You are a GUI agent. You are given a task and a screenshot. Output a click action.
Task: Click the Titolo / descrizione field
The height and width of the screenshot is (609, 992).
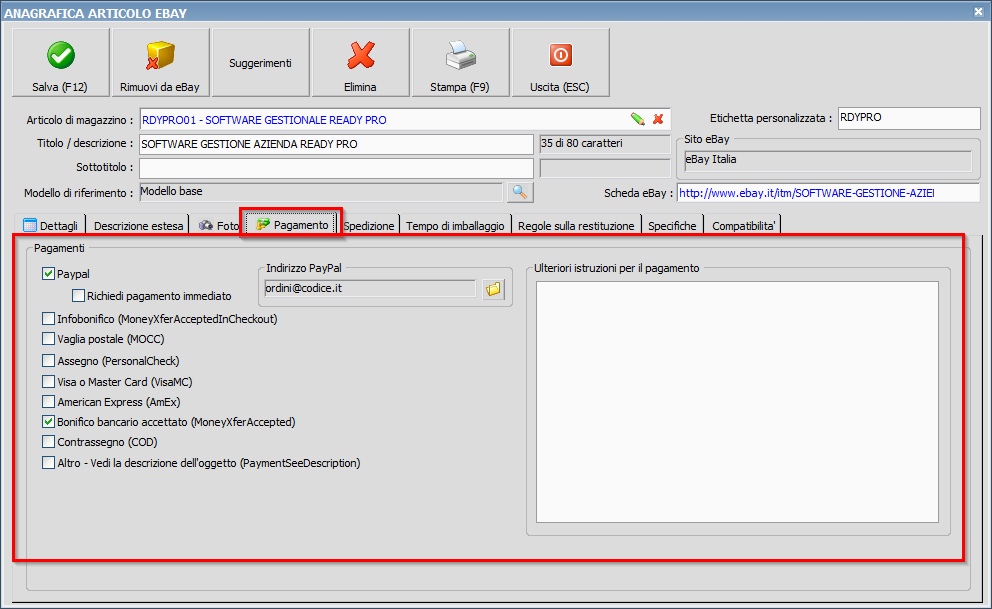(x=336, y=144)
